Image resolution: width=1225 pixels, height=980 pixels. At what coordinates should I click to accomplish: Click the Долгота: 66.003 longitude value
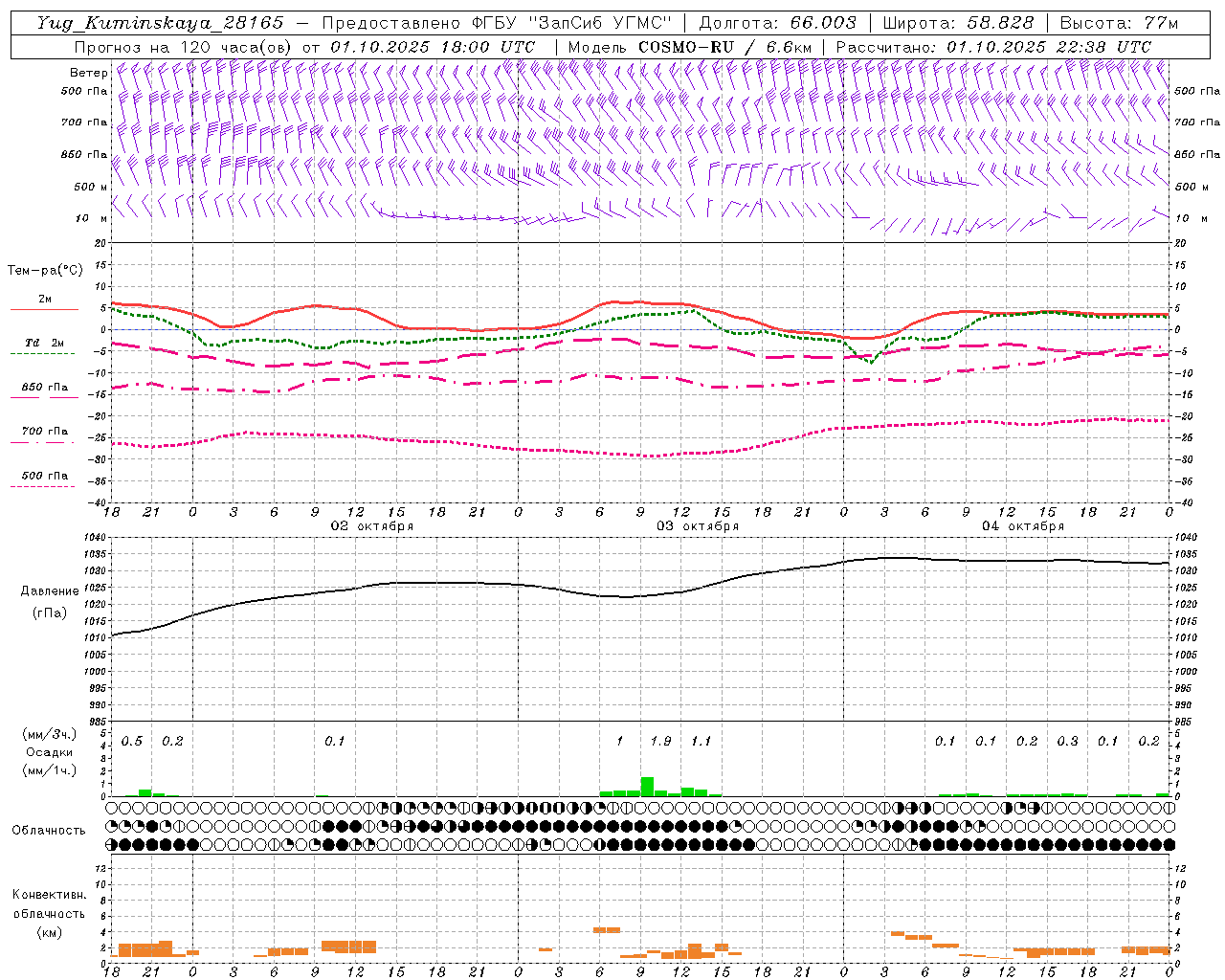point(778,23)
